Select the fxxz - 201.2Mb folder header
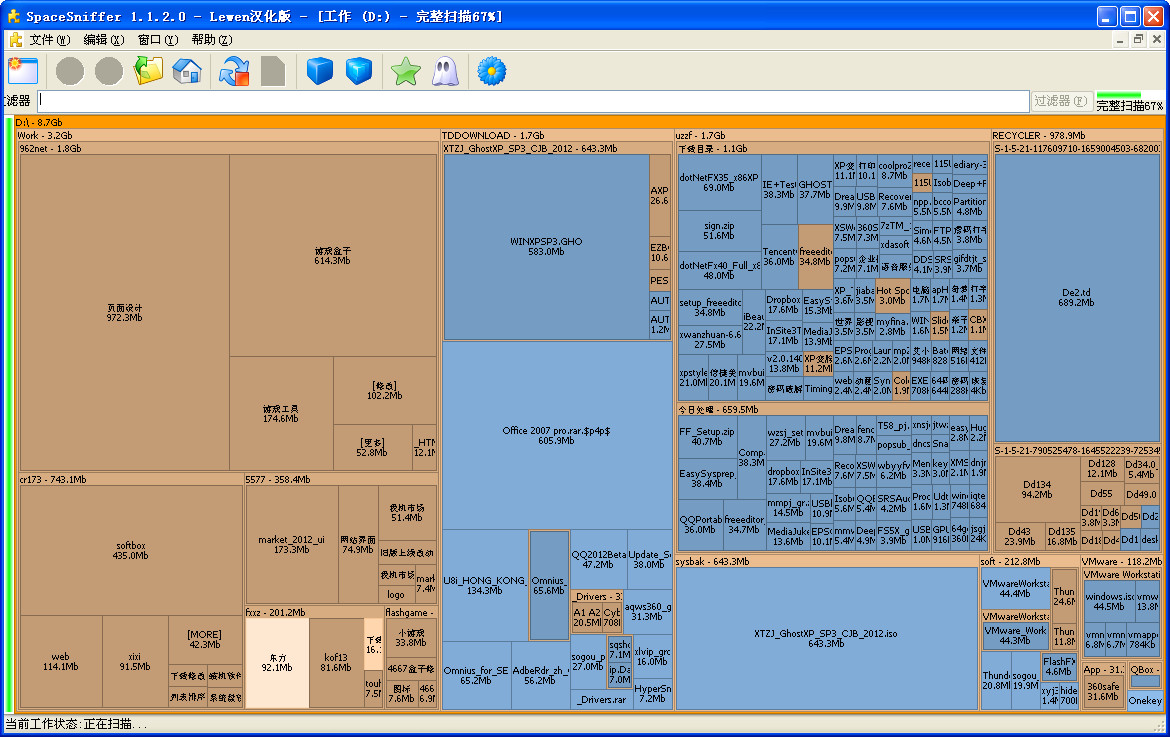1170x737 pixels. click(314, 612)
